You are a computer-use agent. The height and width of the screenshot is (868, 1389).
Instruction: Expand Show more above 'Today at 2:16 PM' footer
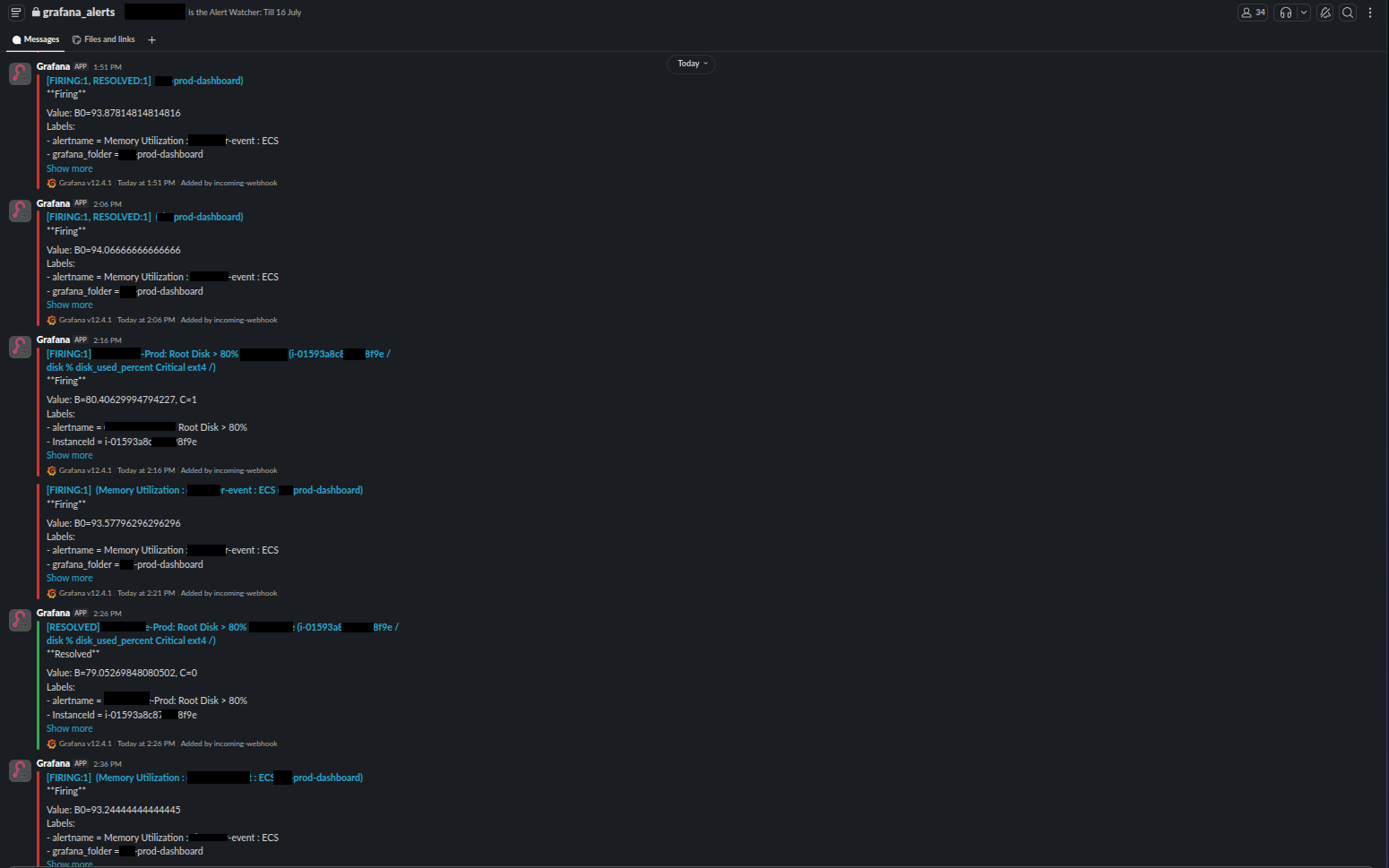[x=70, y=455]
